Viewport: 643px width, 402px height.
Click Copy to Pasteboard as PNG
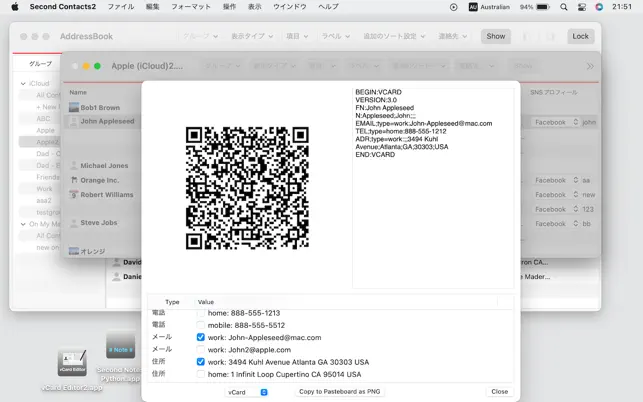[340, 392]
